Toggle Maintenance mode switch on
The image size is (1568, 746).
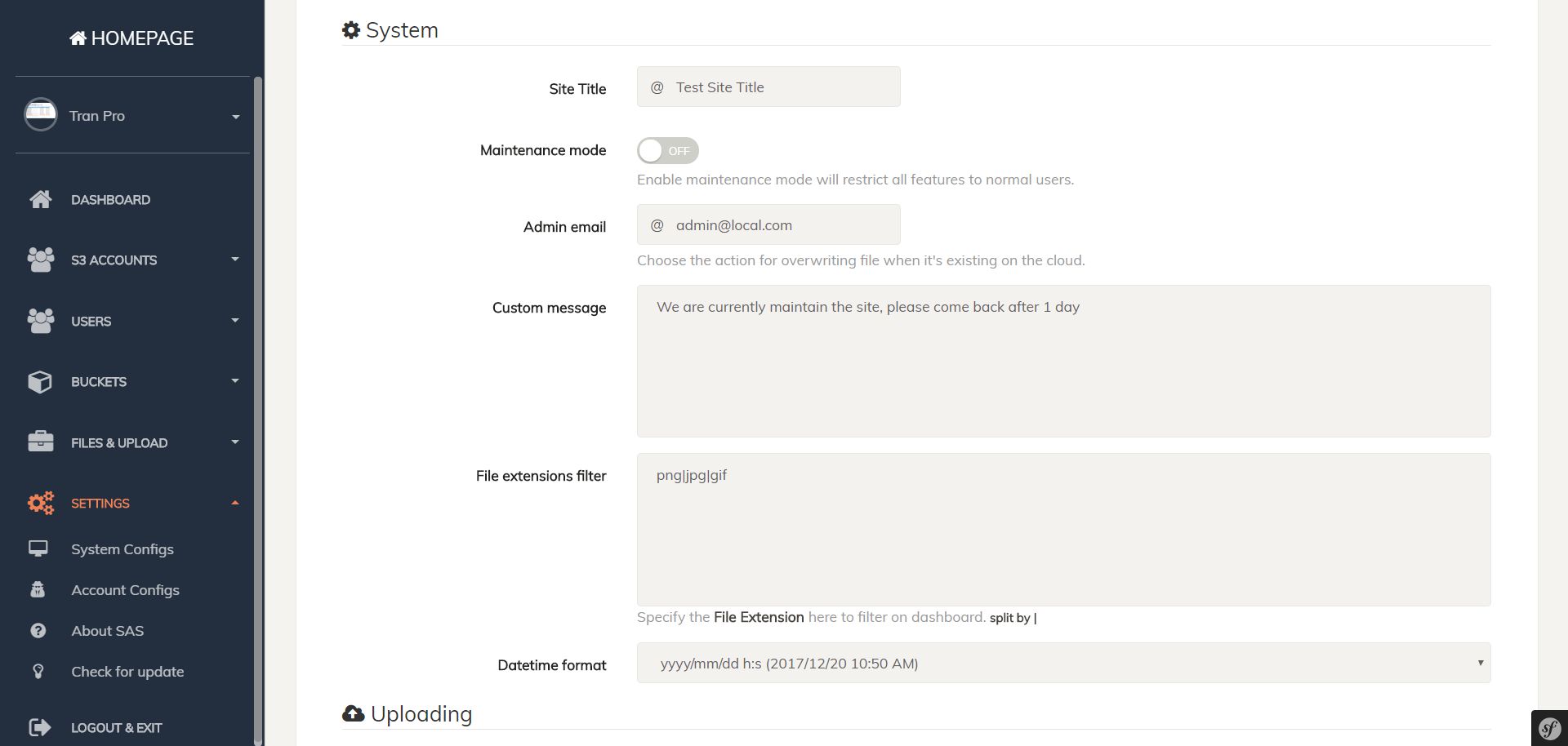click(667, 150)
